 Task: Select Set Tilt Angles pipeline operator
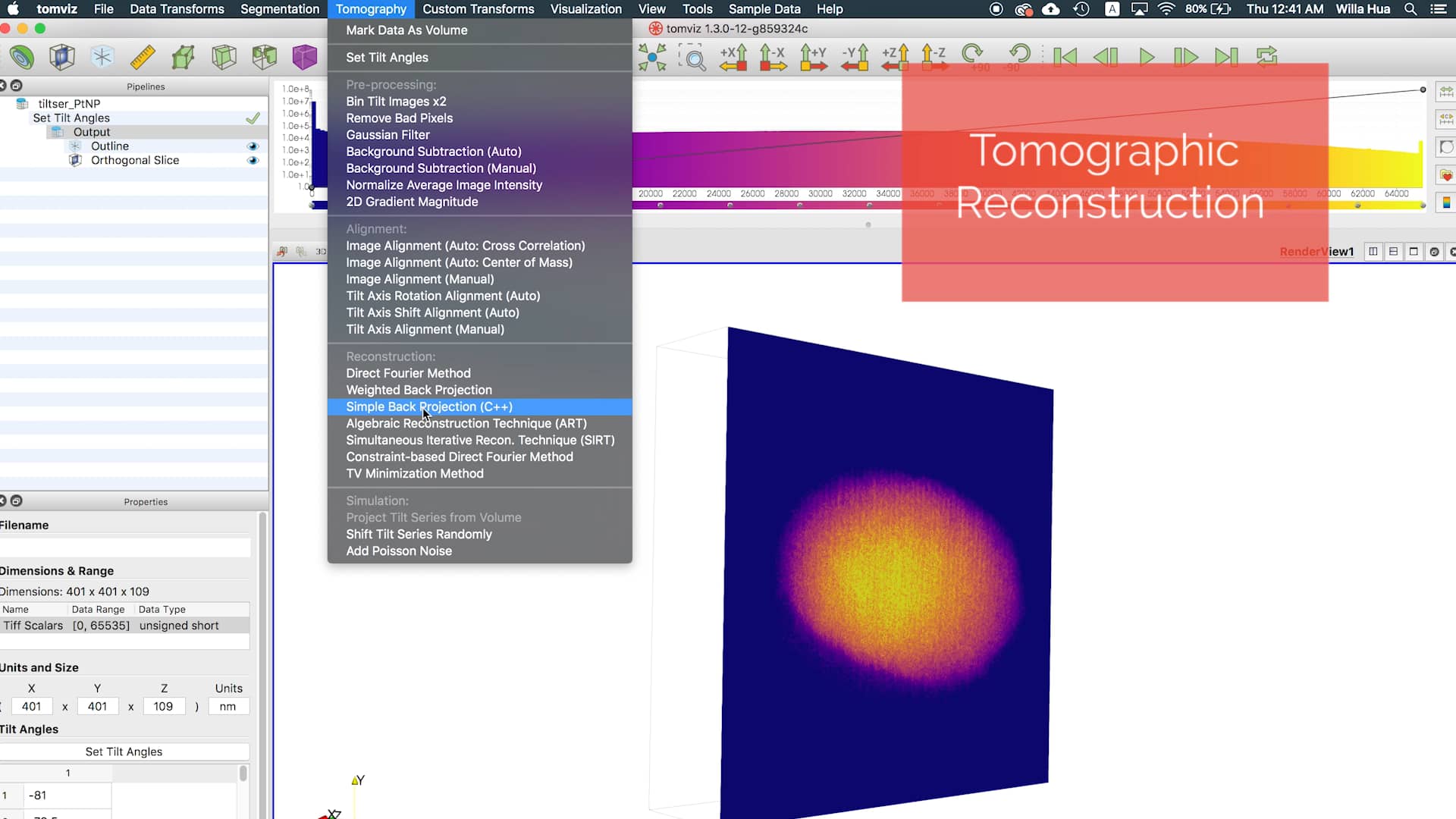71,118
